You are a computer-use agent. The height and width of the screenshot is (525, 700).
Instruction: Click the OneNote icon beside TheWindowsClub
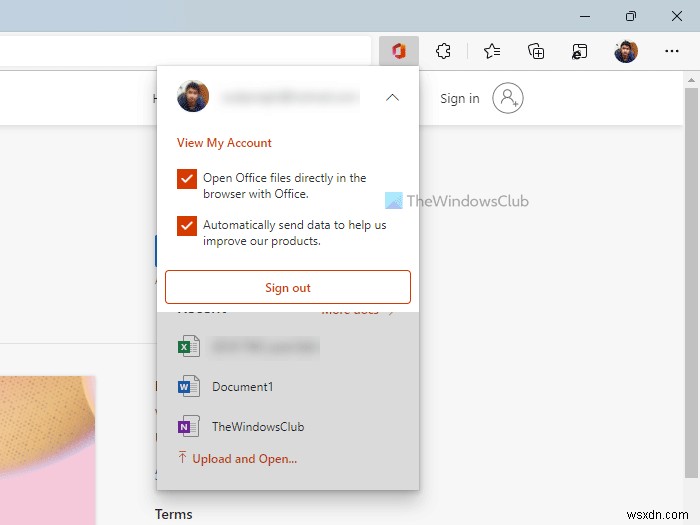click(188, 426)
